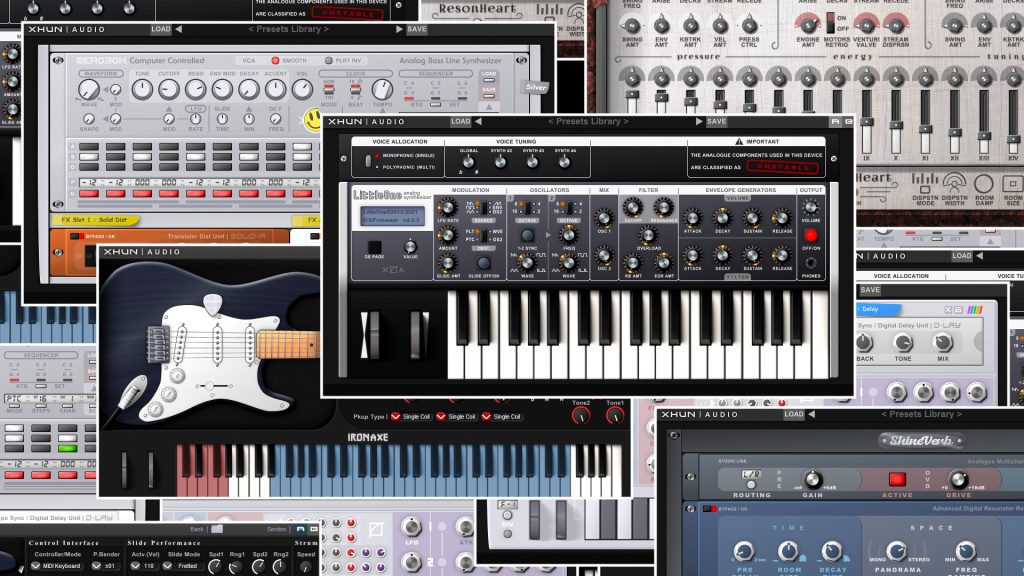This screenshot has width=1024, height=576.
Task: Click the ZeroBox Accent knob
Action: point(275,89)
